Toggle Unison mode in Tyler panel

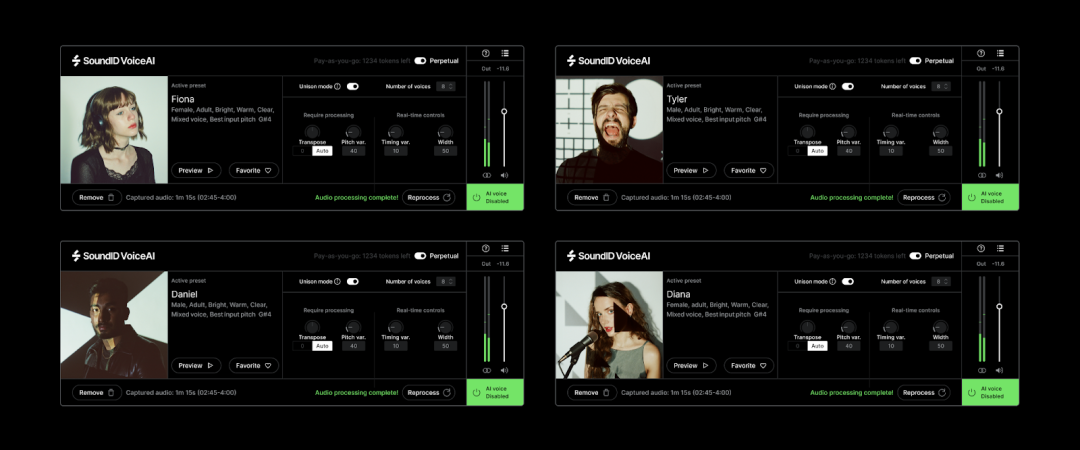(848, 87)
